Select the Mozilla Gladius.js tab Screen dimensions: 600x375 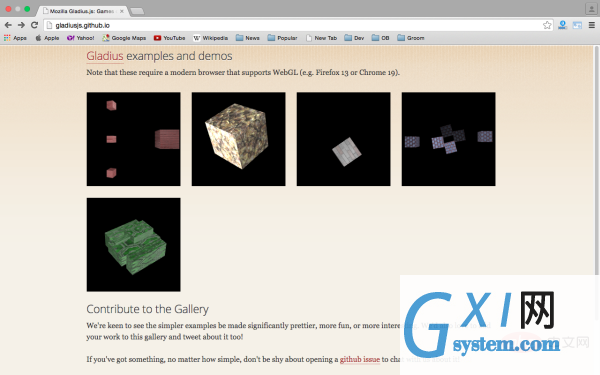tap(82, 11)
